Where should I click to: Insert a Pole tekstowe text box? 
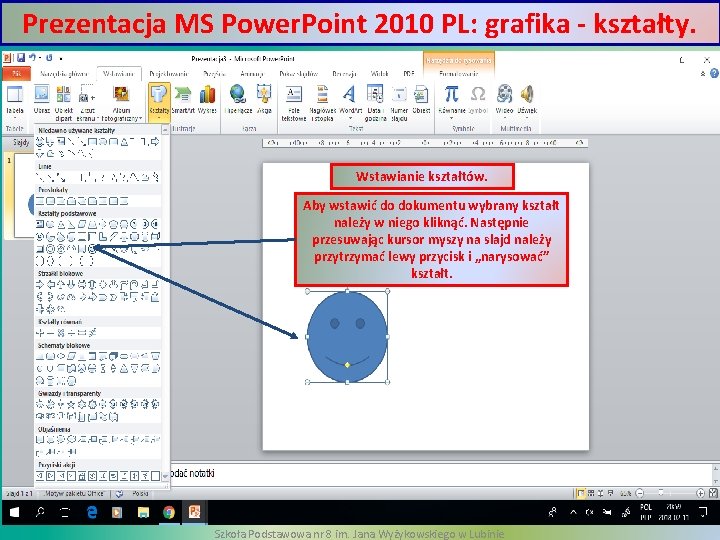click(x=293, y=102)
